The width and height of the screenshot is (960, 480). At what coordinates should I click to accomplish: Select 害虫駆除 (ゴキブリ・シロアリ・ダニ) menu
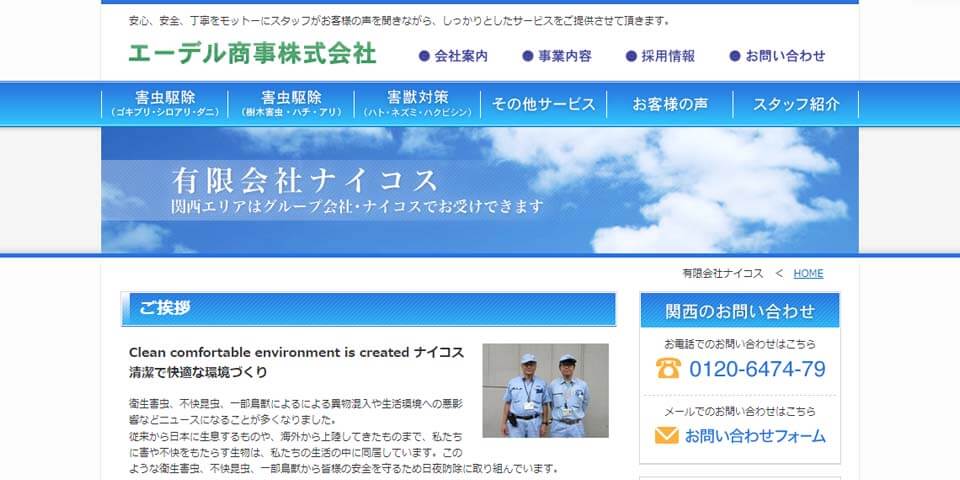pyautogui.click(x=165, y=104)
